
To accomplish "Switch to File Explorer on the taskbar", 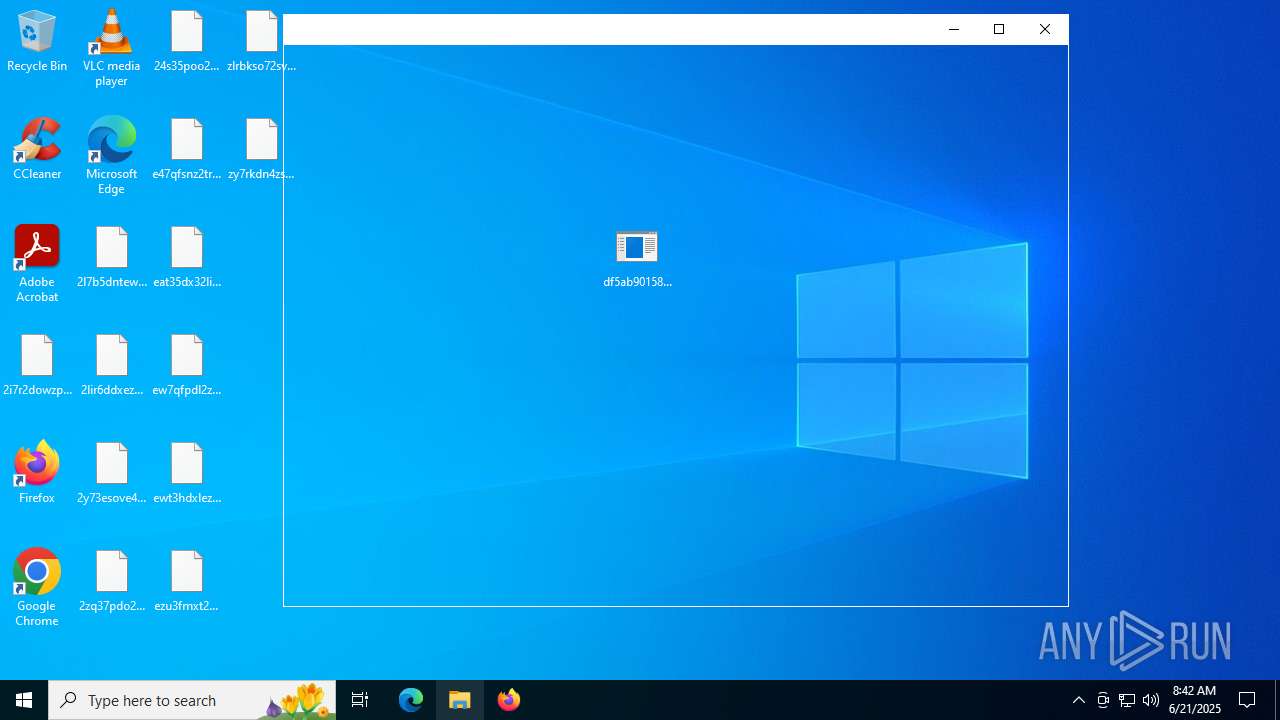I will (460, 700).
